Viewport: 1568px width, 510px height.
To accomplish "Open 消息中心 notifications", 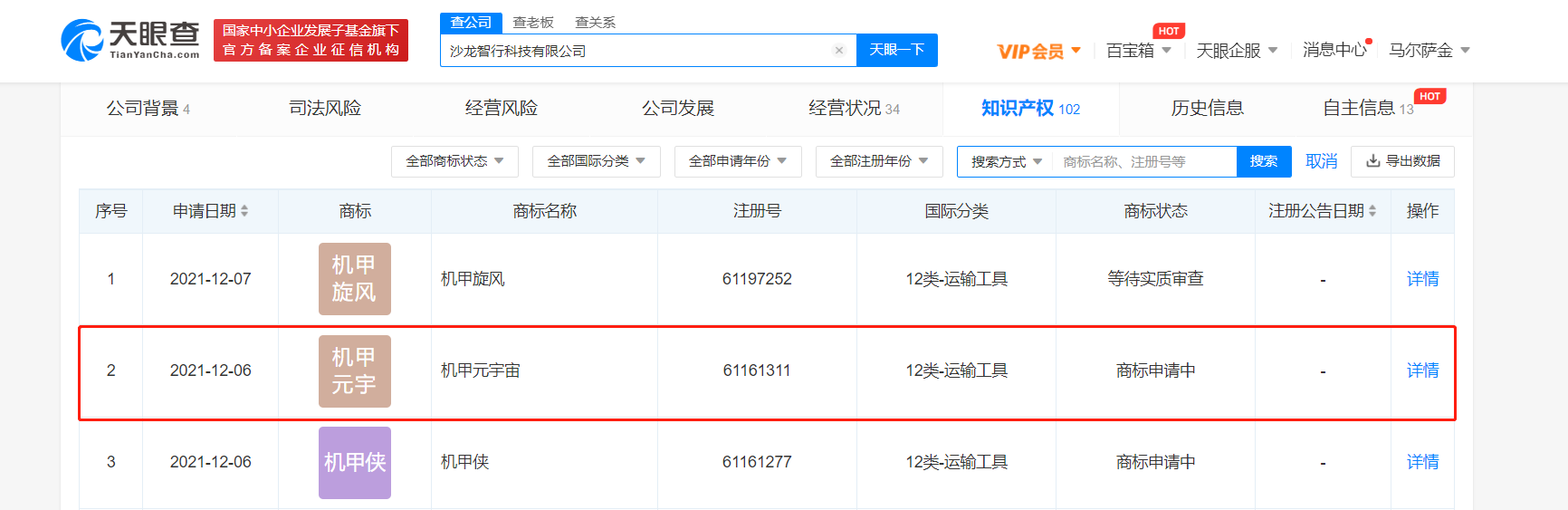I will click(1334, 50).
